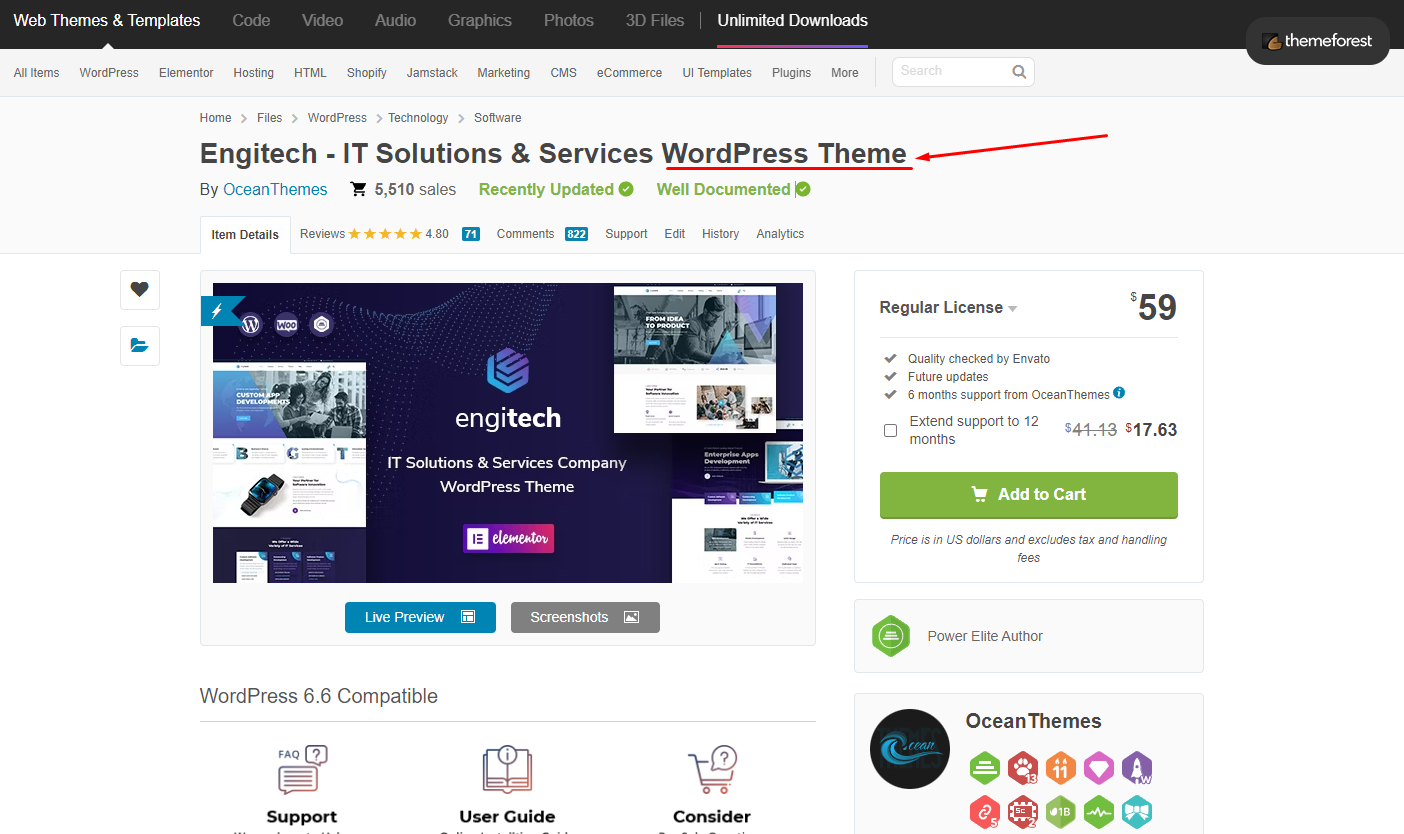
Task: Open the Edit tab
Action: click(x=675, y=234)
